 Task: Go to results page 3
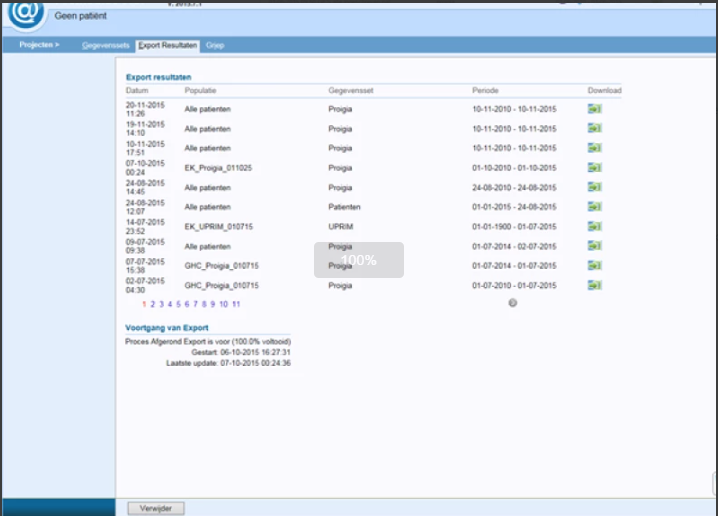pyautogui.click(x=161, y=304)
